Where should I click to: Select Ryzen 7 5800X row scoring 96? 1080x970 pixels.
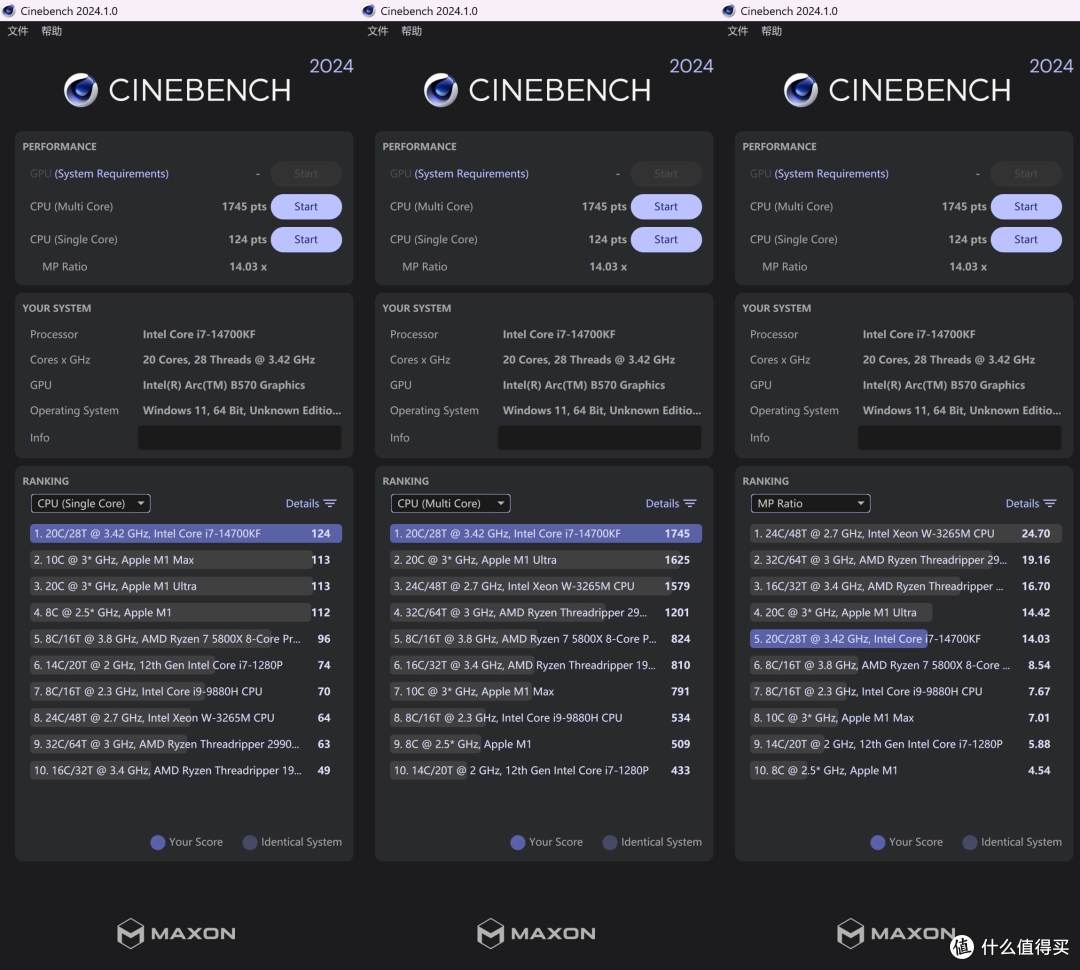[x=186, y=639]
